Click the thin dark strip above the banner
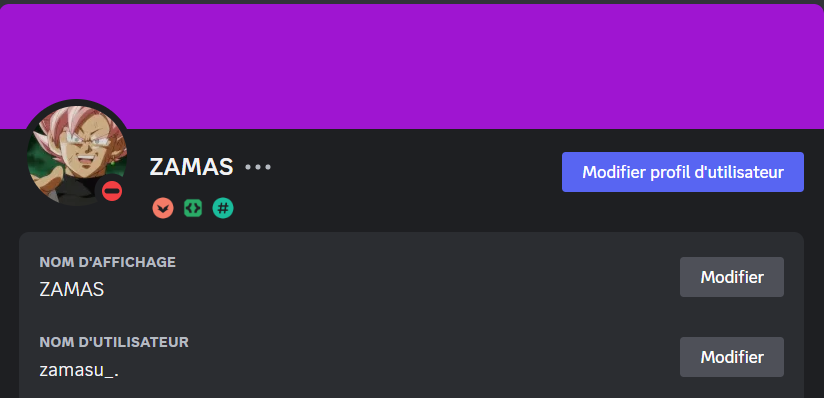Screen dimensions: 824x398 point(412,2)
